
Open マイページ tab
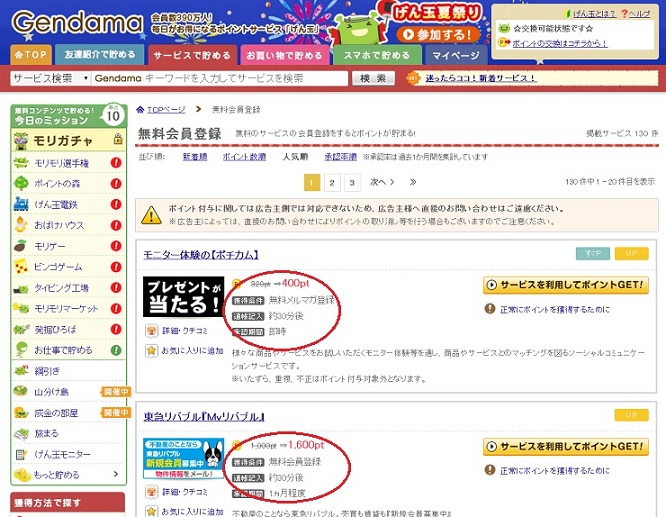[x=456, y=55]
